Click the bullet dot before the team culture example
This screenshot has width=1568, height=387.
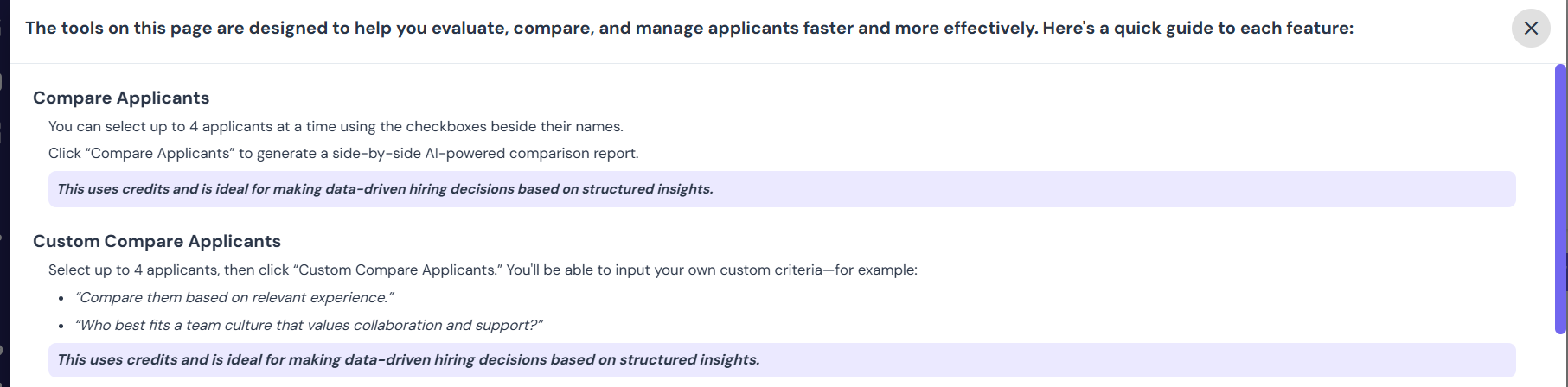point(61,326)
